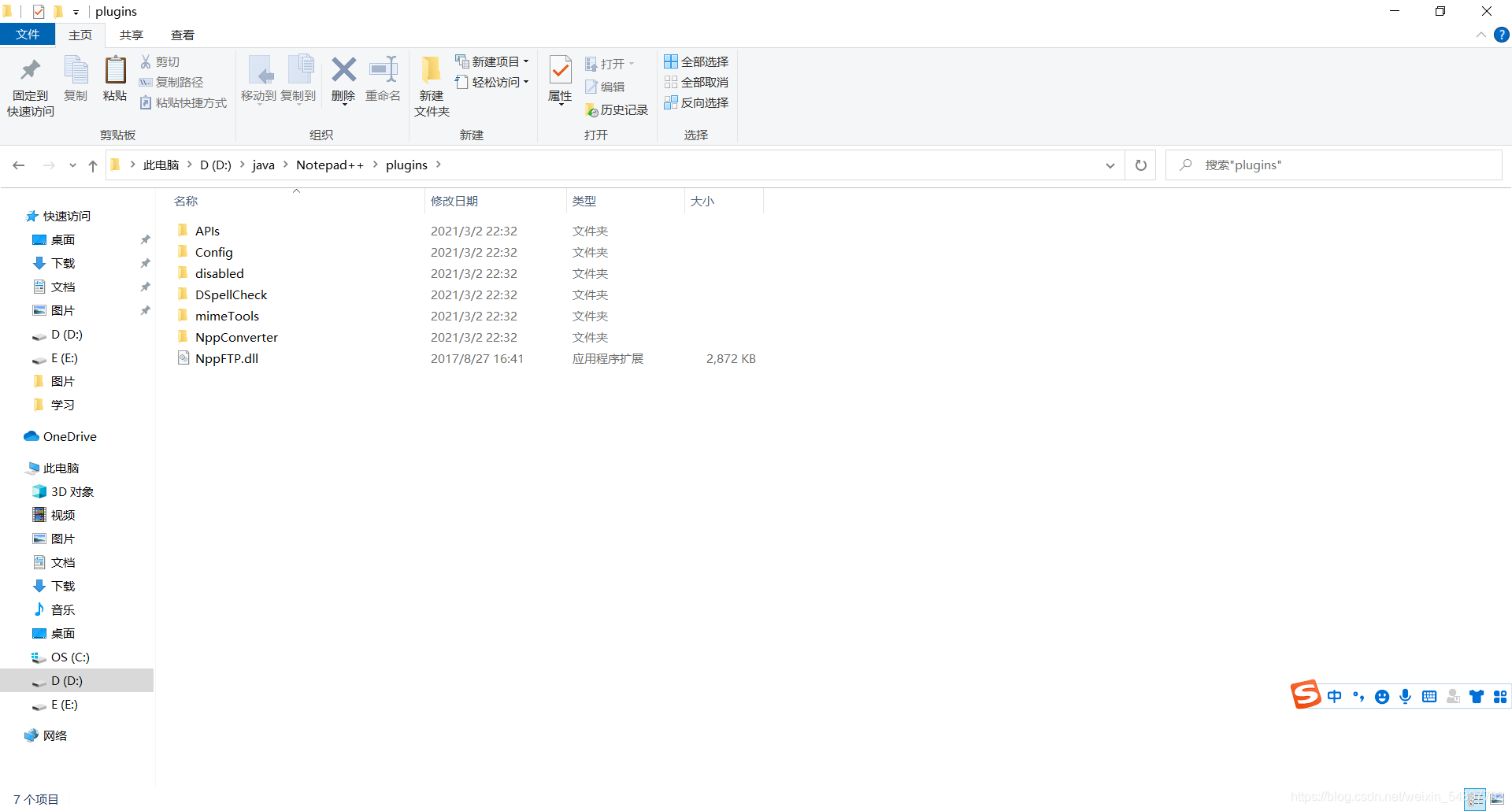1512x811 pixels.
Task: Click Select all (全部选择)
Action: [x=696, y=61]
